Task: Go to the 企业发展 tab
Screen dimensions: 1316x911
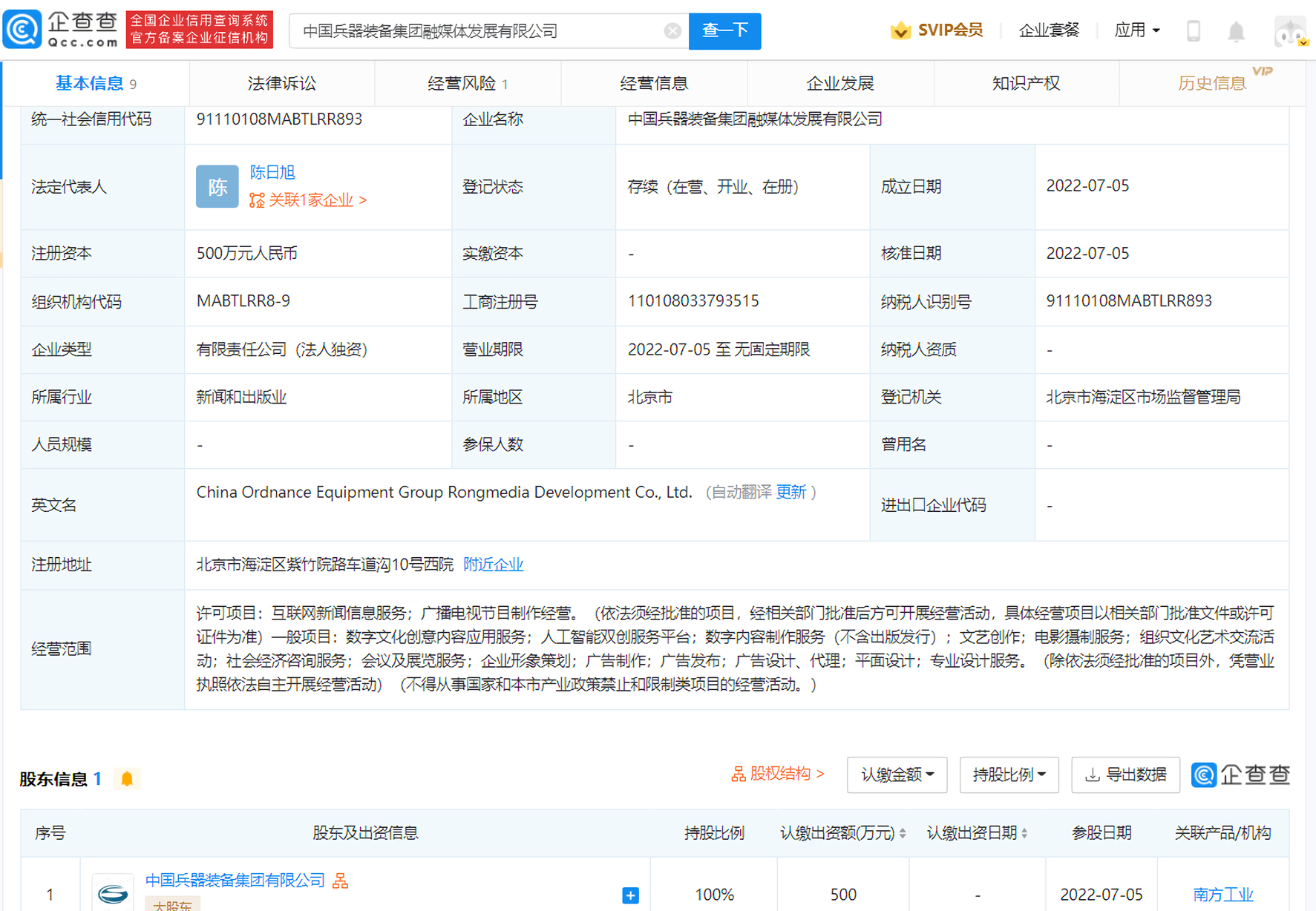Action: pyautogui.click(x=840, y=83)
